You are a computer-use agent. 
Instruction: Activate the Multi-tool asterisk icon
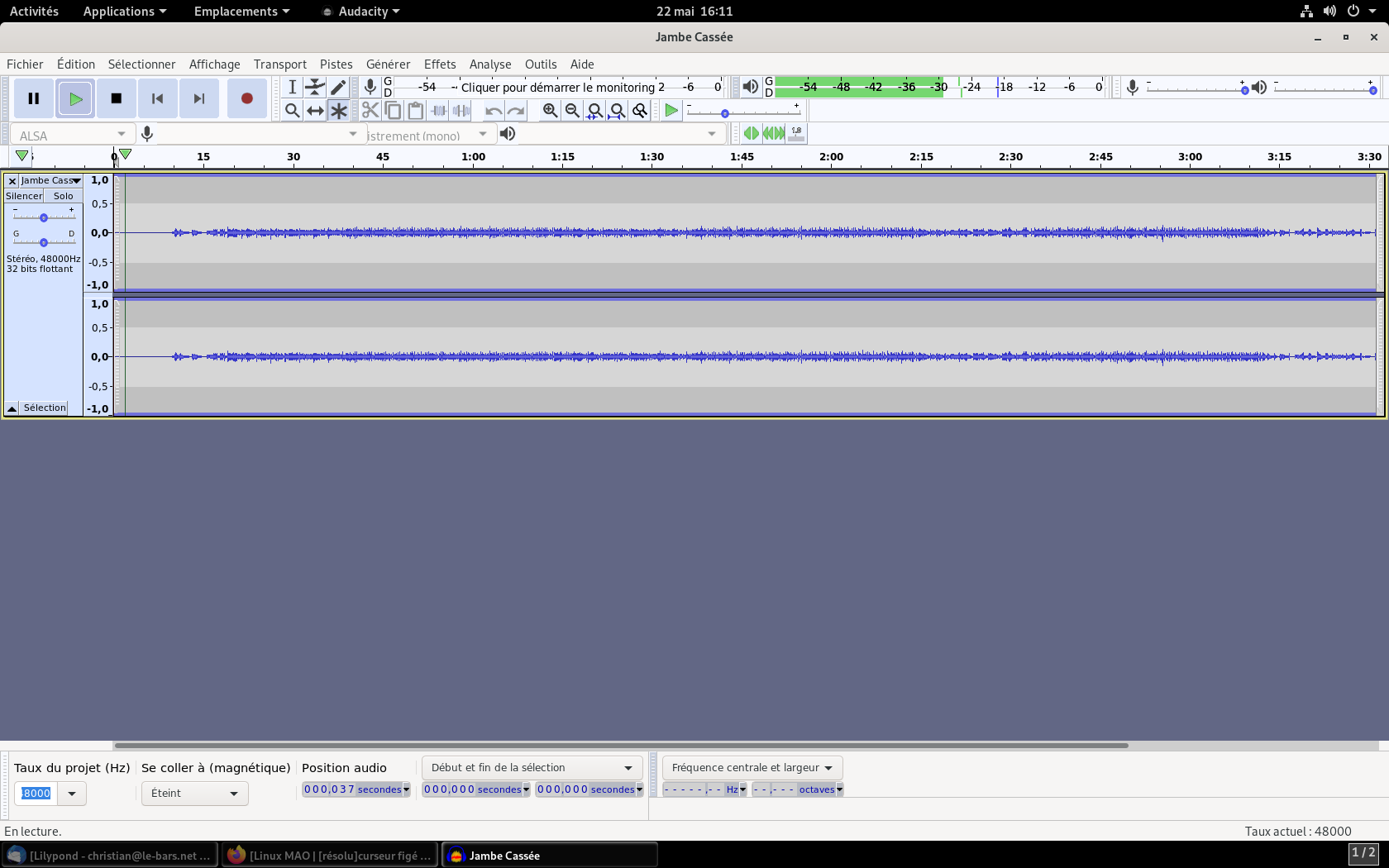338,110
